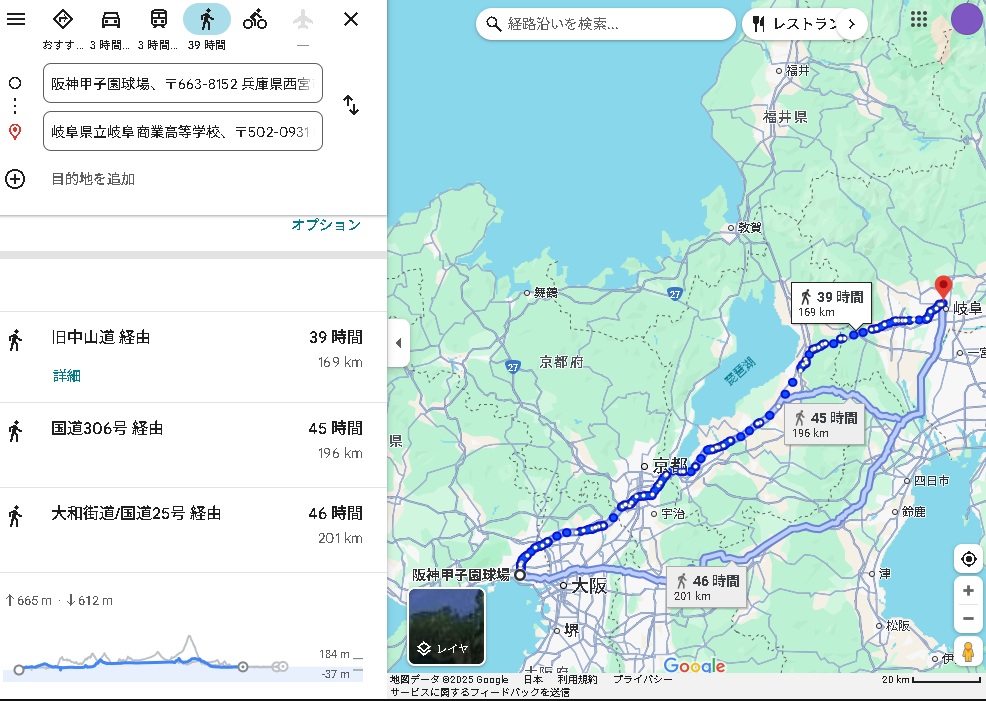Select the 大和街道/国道25号 経由 route
This screenshot has width=986, height=701.
(193, 529)
